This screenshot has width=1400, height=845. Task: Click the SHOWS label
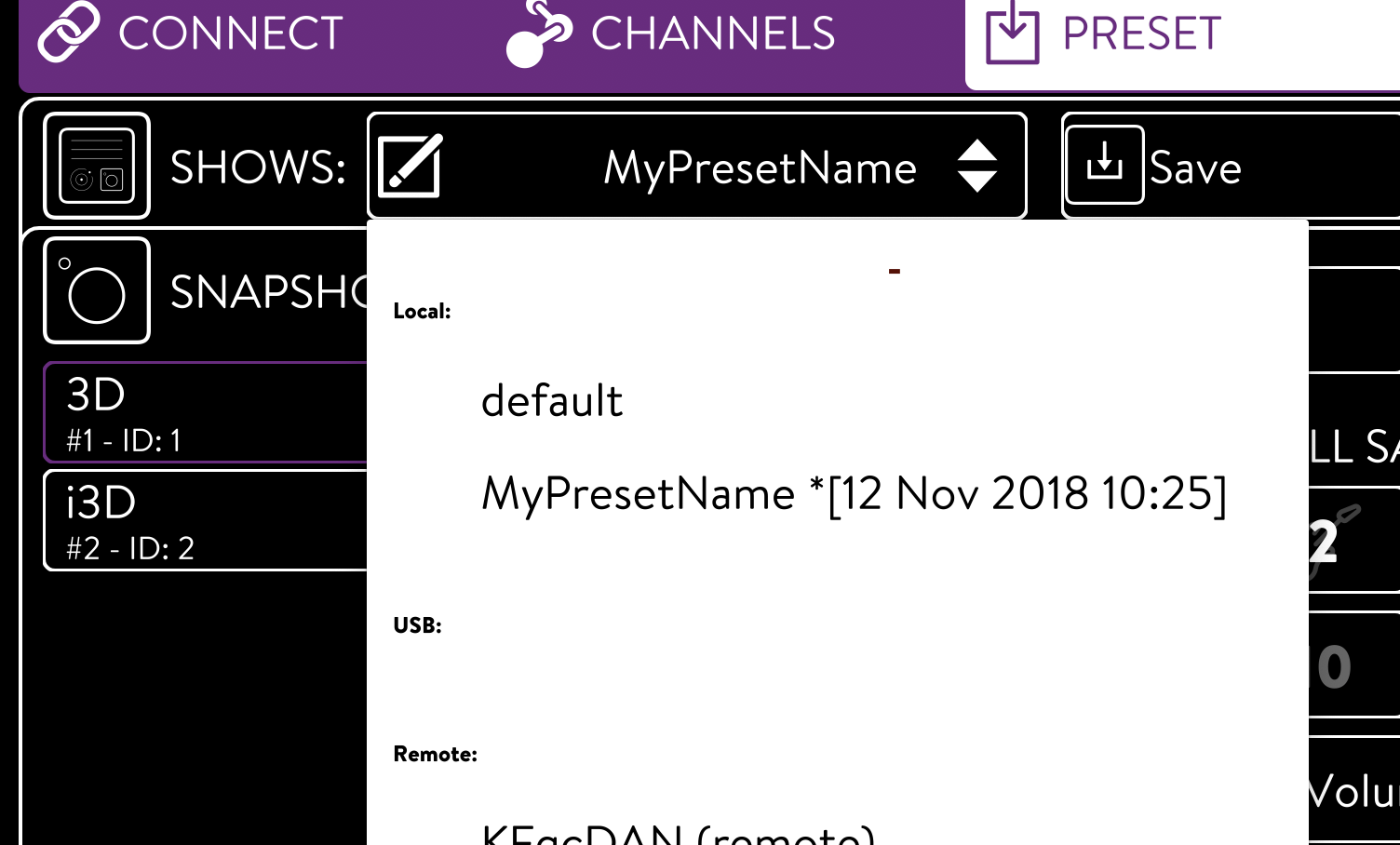pyautogui.click(x=258, y=168)
